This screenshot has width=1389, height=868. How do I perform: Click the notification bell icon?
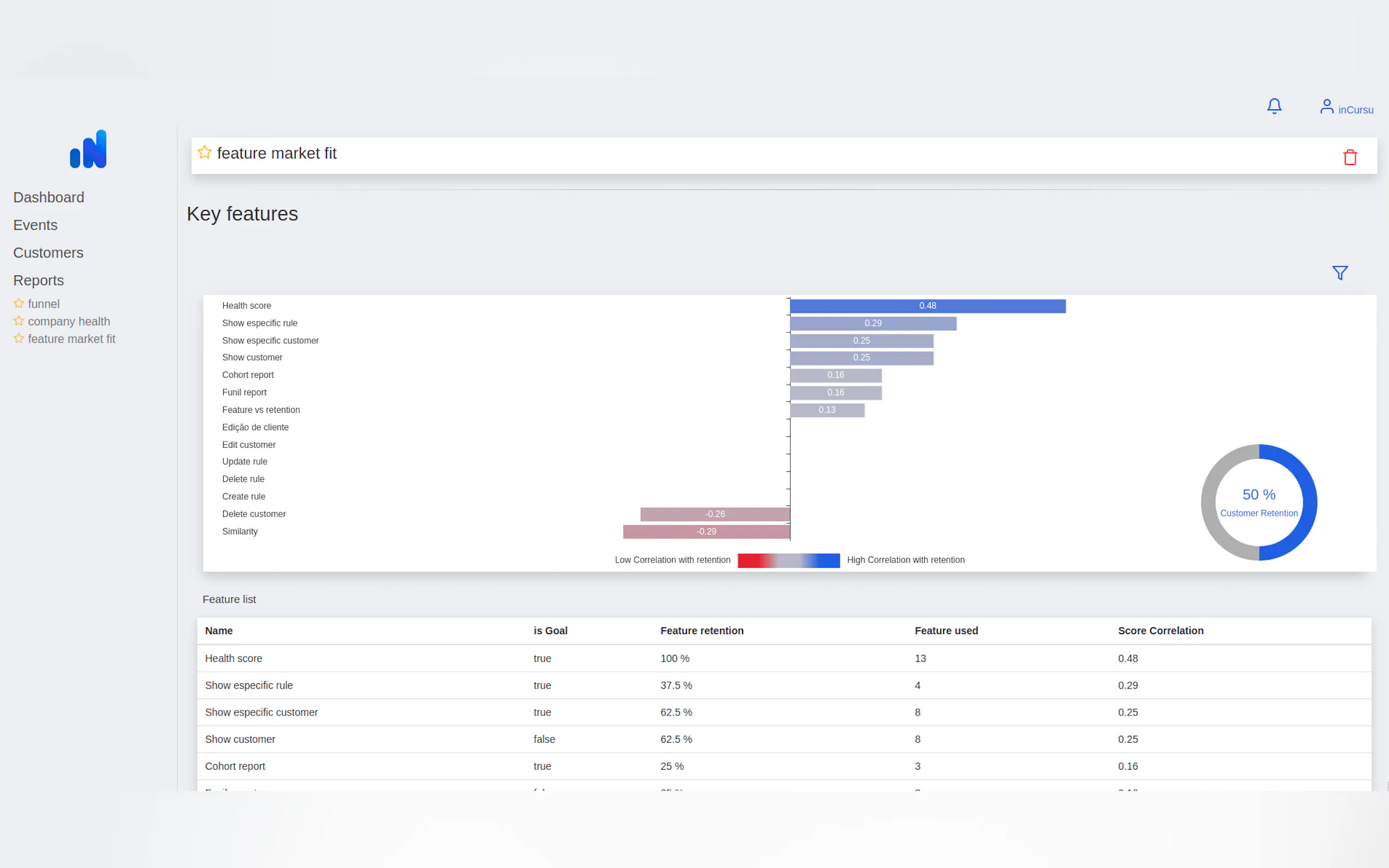coord(1274,106)
